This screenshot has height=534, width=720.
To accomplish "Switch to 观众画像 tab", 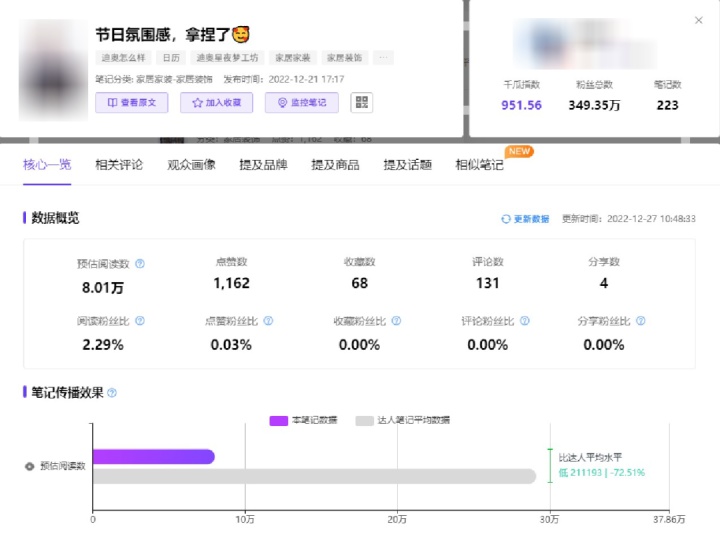I will click(191, 164).
